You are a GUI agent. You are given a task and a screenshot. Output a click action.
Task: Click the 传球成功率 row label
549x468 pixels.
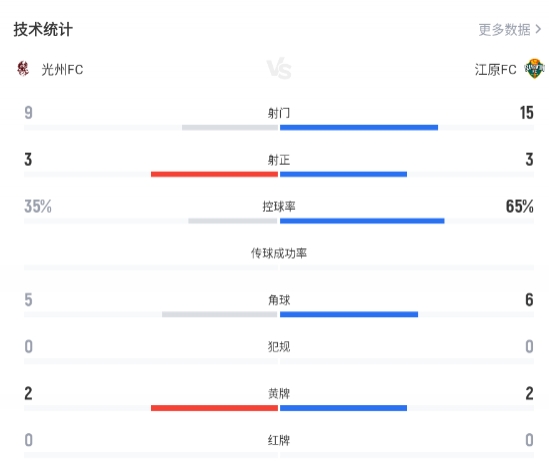[x=279, y=253]
